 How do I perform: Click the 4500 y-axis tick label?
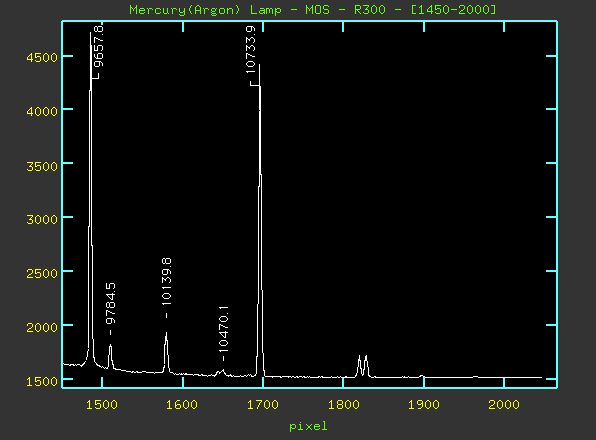click(x=42, y=57)
